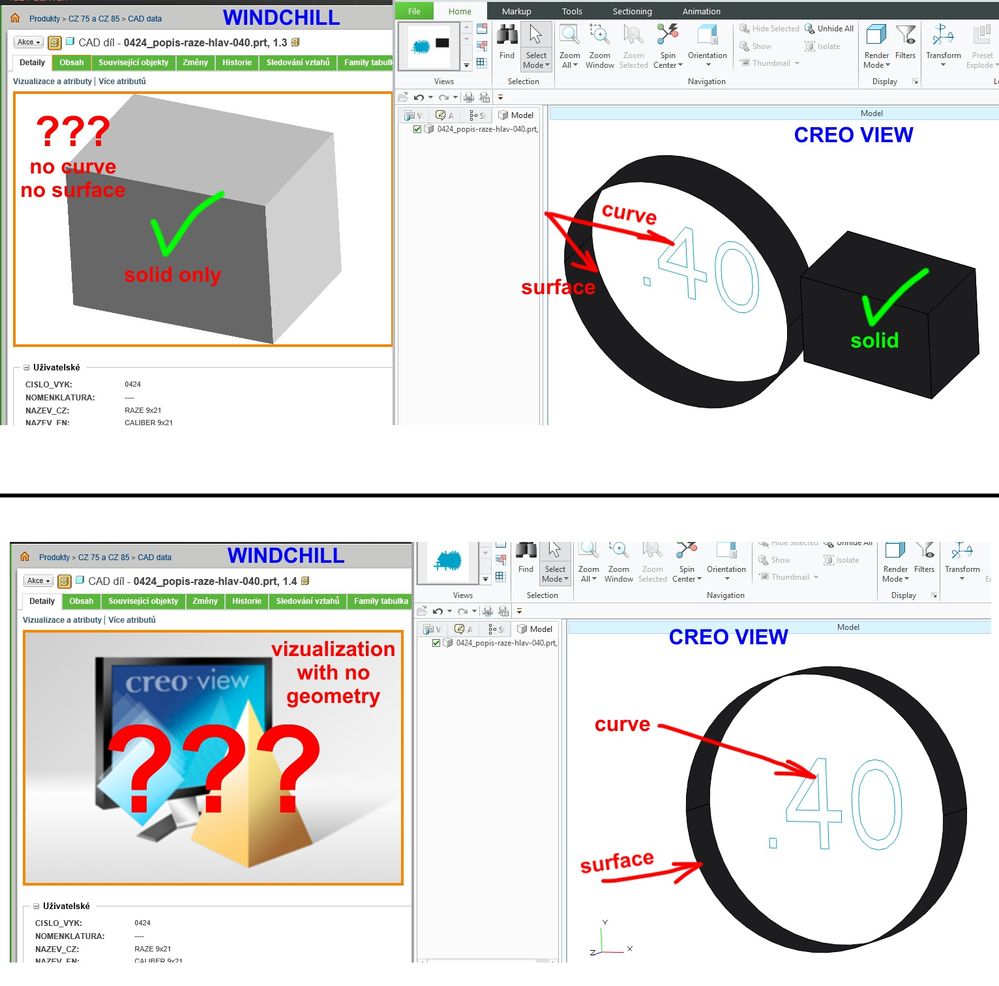Open Zoom All dropdown in upper Creo View

569,61
